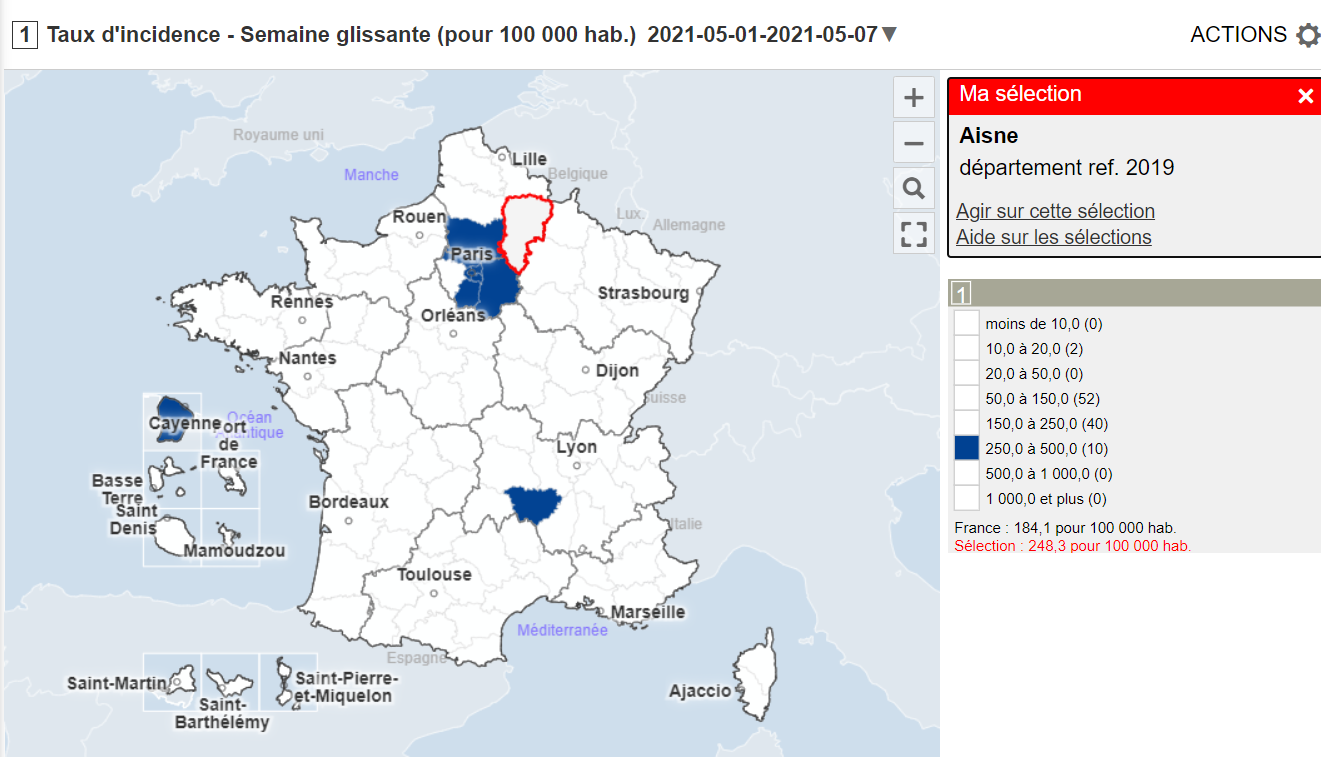Click the Cayenne inset map thumbnail
Image resolution: width=1321 pixels, height=757 pixels.
tap(172, 420)
